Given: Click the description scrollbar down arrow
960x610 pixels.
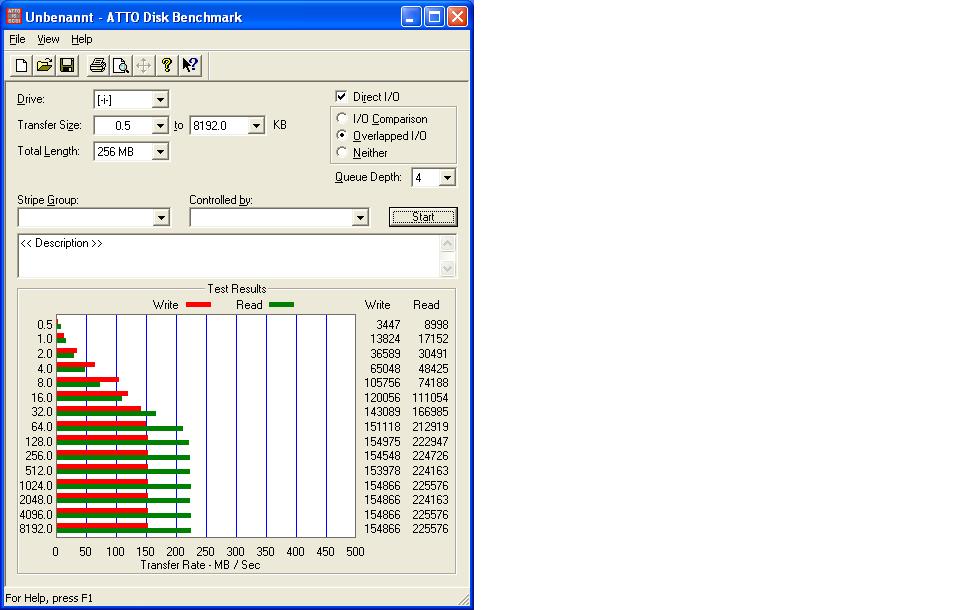Looking at the screenshot, I should (448, 268).
